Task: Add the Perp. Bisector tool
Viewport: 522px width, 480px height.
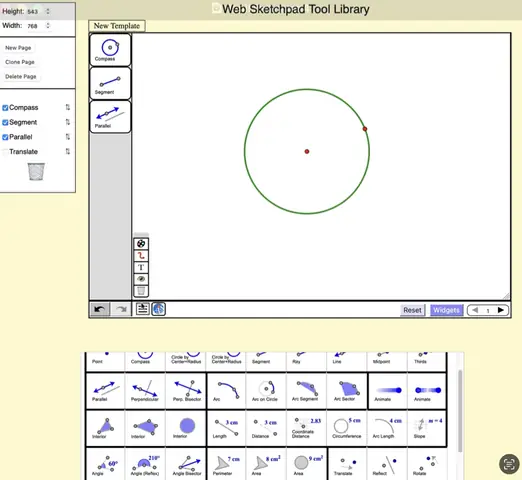Action: pyautogui.click(x=186, y=391)
